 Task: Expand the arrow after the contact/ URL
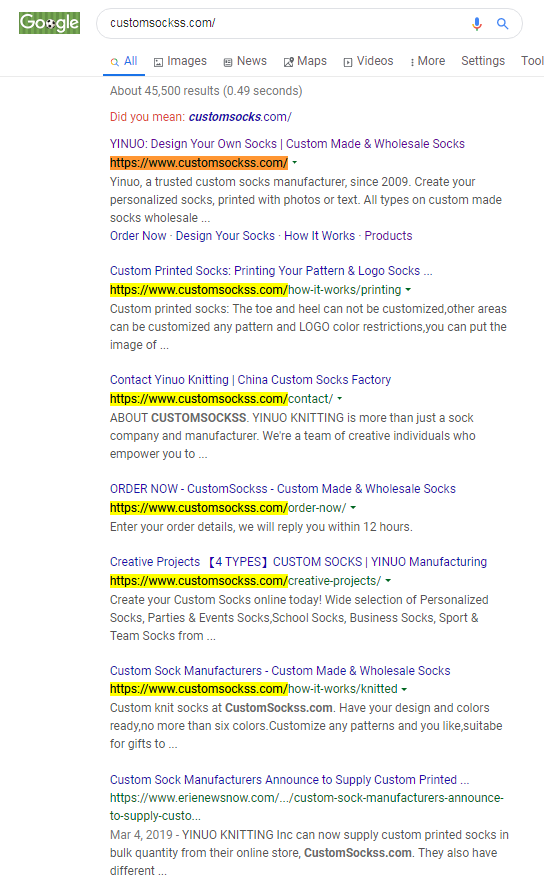pyautogui.click(x=340, y=399)
